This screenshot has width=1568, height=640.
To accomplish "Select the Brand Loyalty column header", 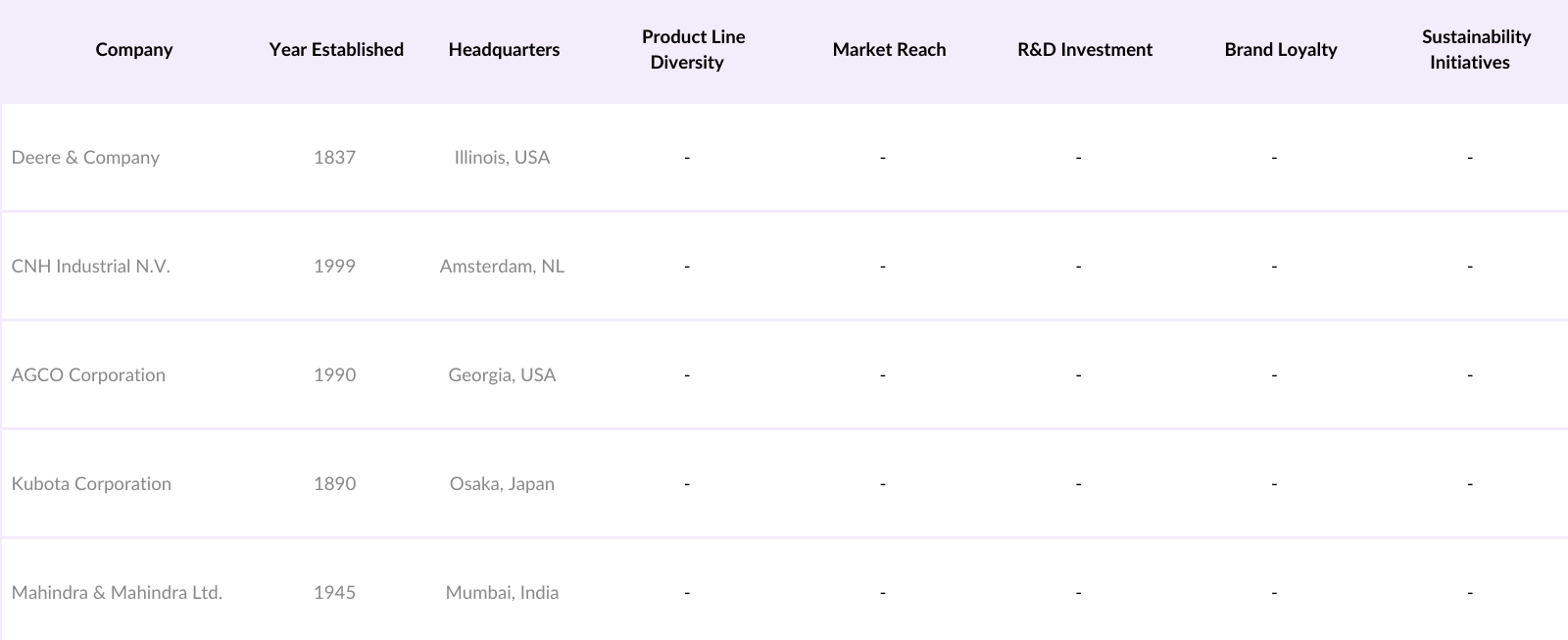I will coord(1280,50).
